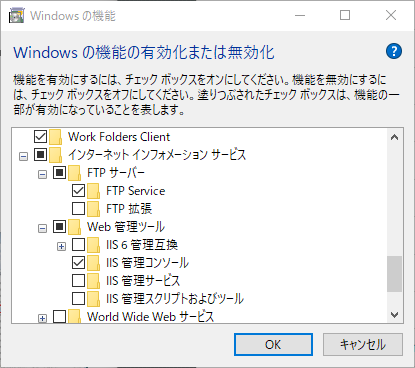
Task: Uncheck the FTP Service checkbox
Action: coord(78,191)
